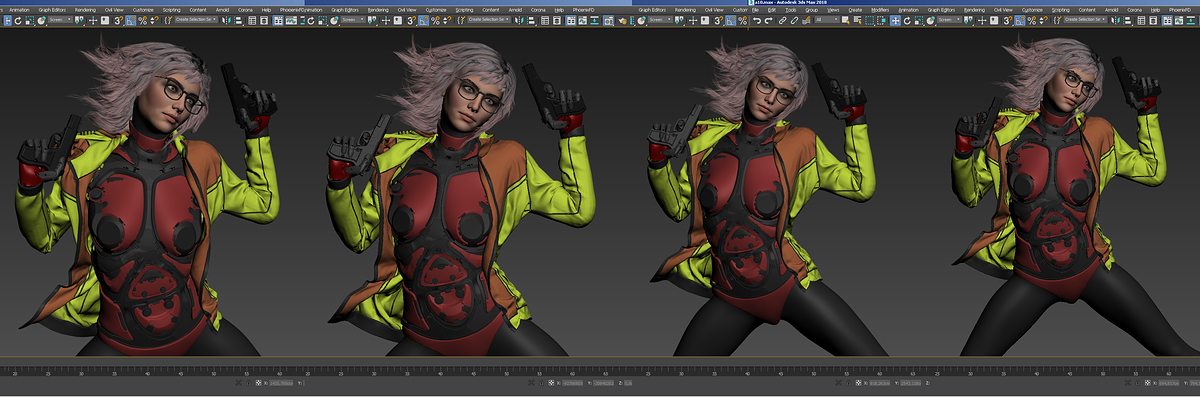Activate the Select Object tool
The width and height of the screenshot is (1200, 397).
845,20
